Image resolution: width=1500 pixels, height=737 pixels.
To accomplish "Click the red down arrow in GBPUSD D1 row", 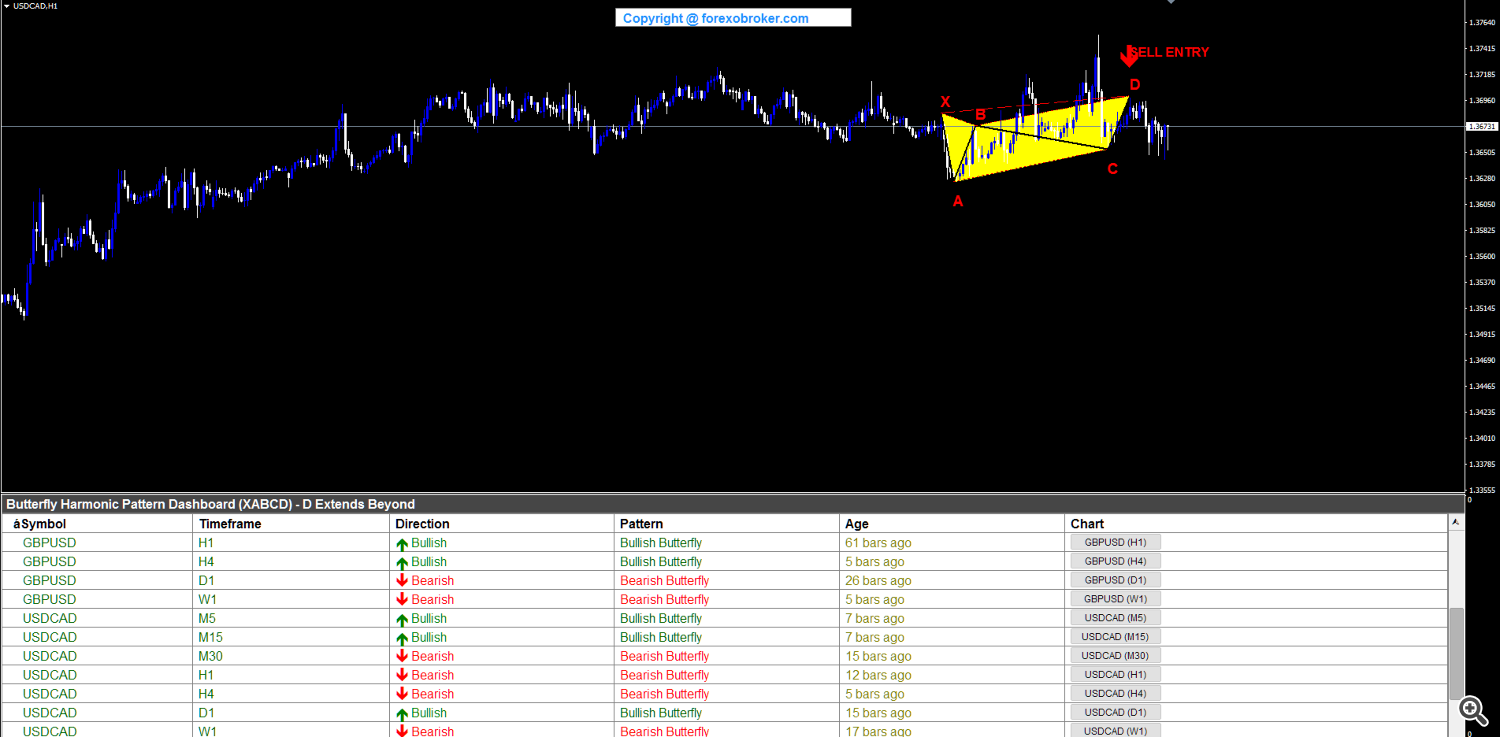I will [x=402, y=581].
